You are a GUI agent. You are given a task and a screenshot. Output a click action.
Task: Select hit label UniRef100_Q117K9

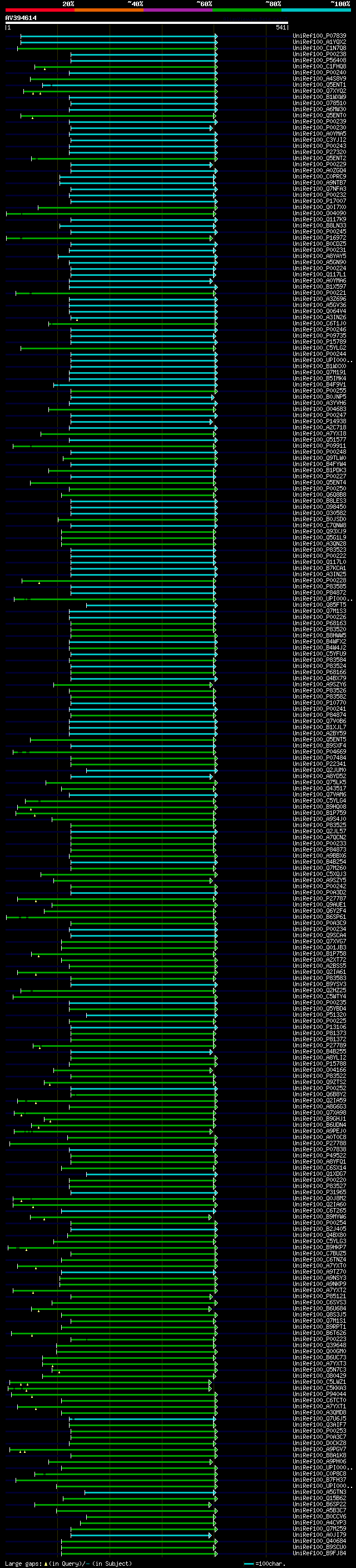[x=319, y=220]
